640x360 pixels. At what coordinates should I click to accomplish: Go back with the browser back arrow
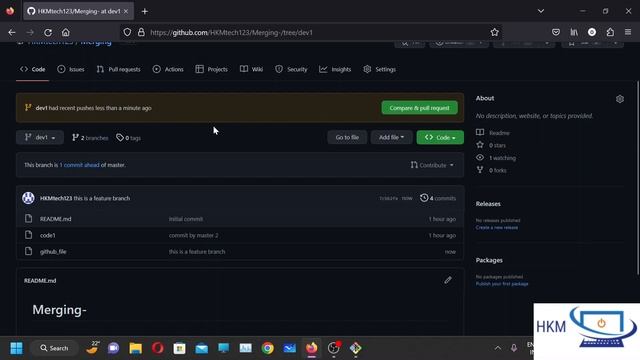pos(12,32)
